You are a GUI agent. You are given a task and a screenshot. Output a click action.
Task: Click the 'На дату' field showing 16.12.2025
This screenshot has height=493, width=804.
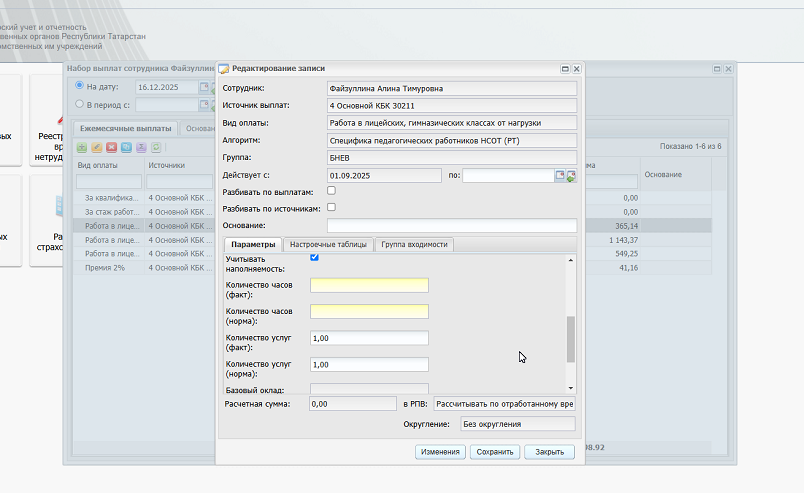167,87
